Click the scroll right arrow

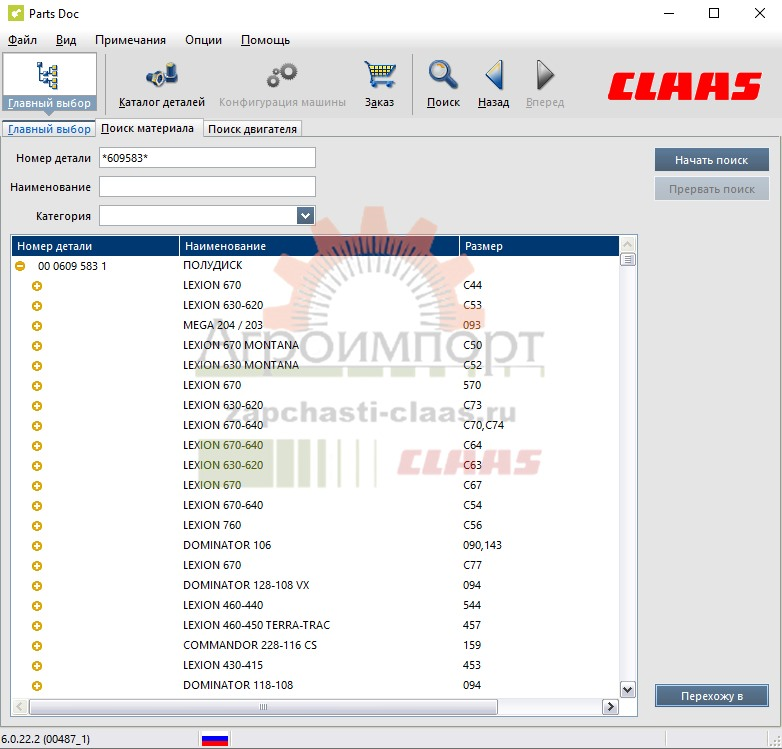tap(610, 707)
